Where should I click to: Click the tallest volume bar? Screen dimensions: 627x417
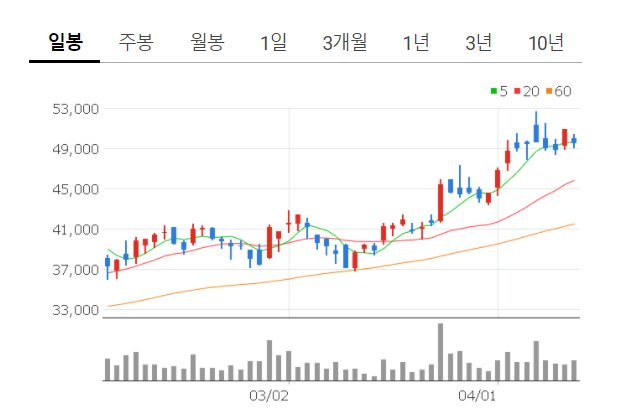pyautogui.click(x=440, y=352)
